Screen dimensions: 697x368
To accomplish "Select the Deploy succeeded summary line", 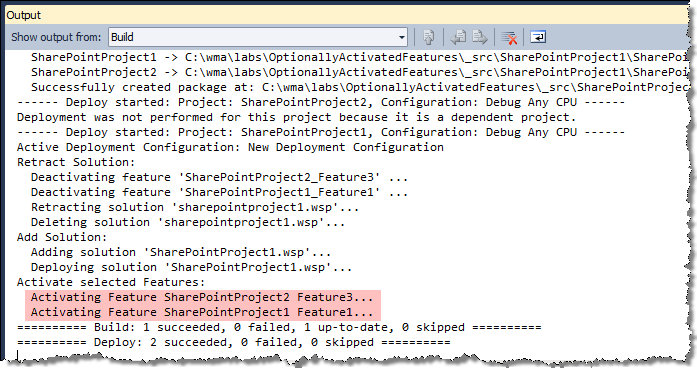I will (x=233, y=343).
